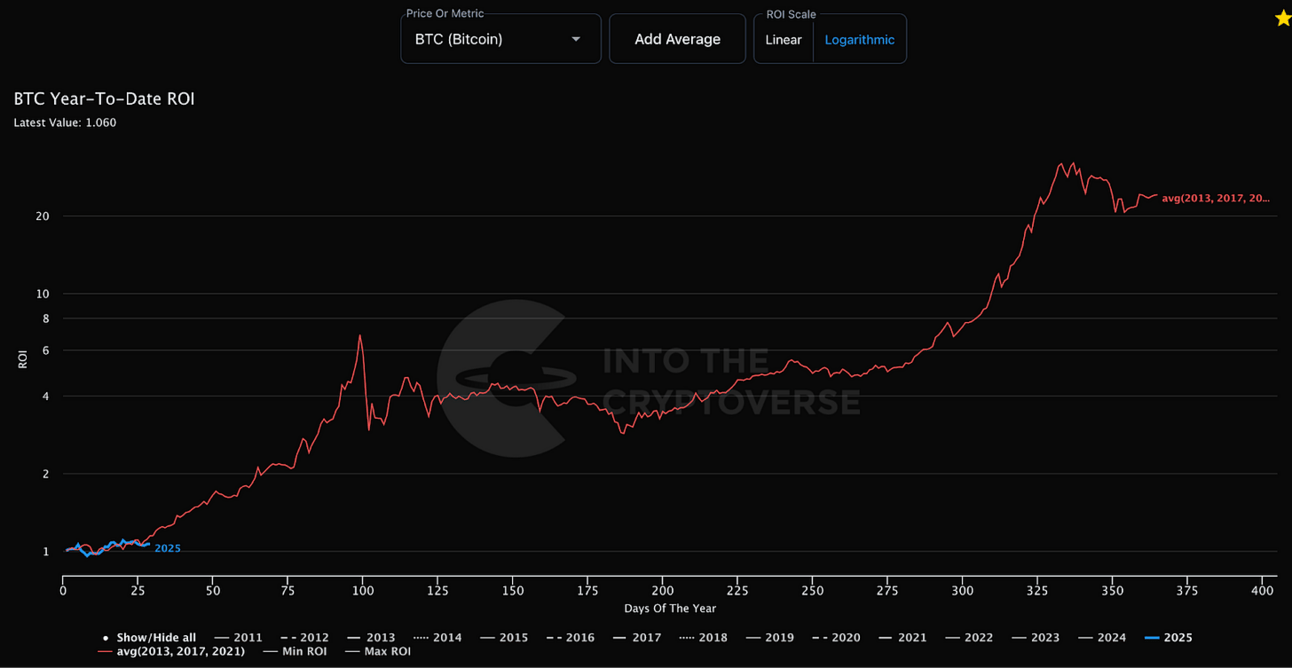The height and width of the screenshot is (668, 1292).
Task: Click the y-axis tick label 6
Action: (46, 351)
